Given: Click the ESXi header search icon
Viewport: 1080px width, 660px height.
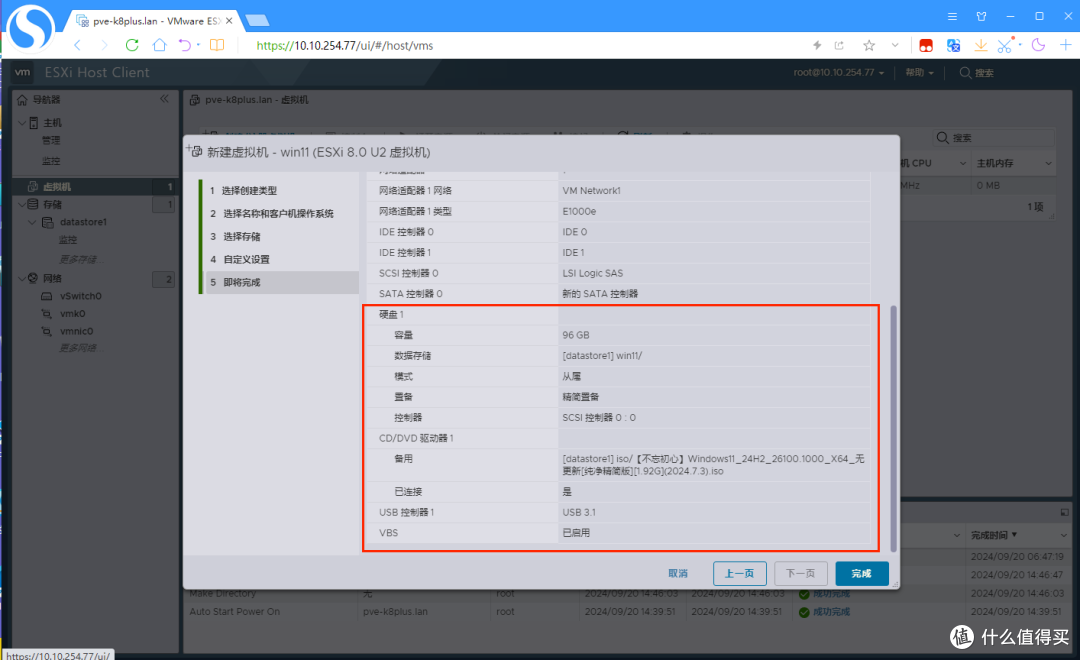Looking at the screenshot, I should click(x=965, y=72).
